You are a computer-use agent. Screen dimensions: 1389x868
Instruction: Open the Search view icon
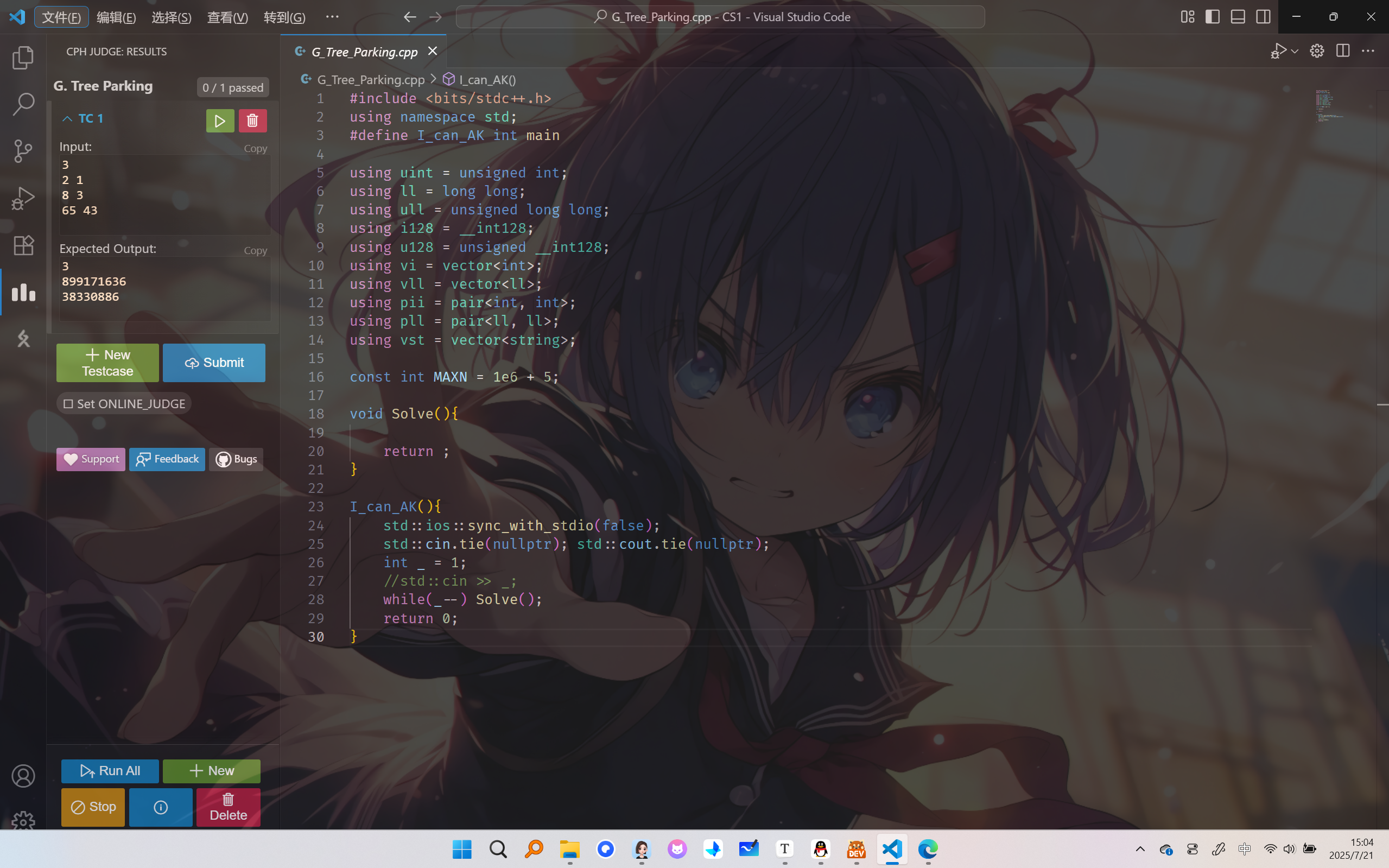point(23,104)
